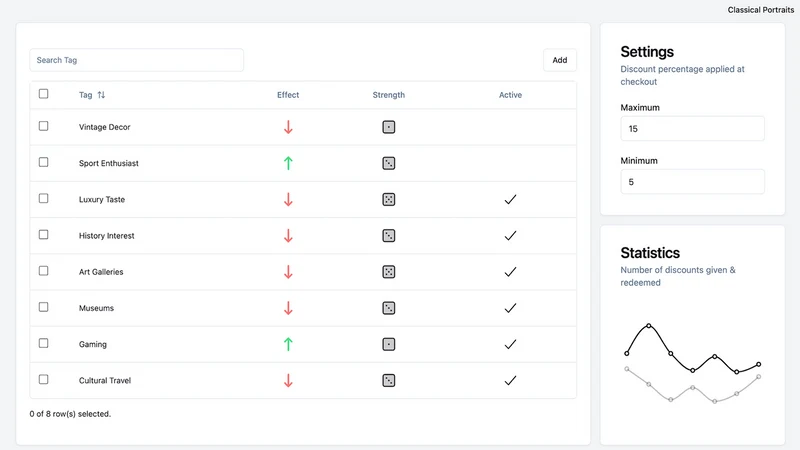
Task: Click the Luxury Taste tag name
Action: point(102,199)
